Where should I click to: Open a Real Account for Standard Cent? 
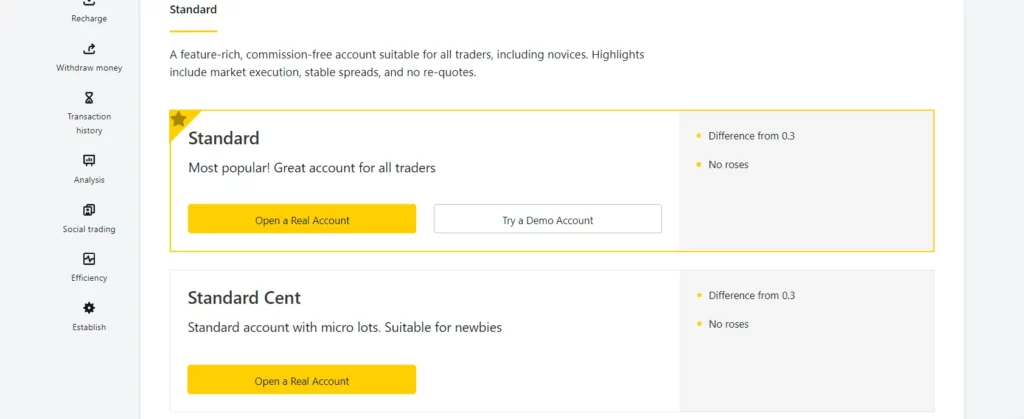pos(302,380)
